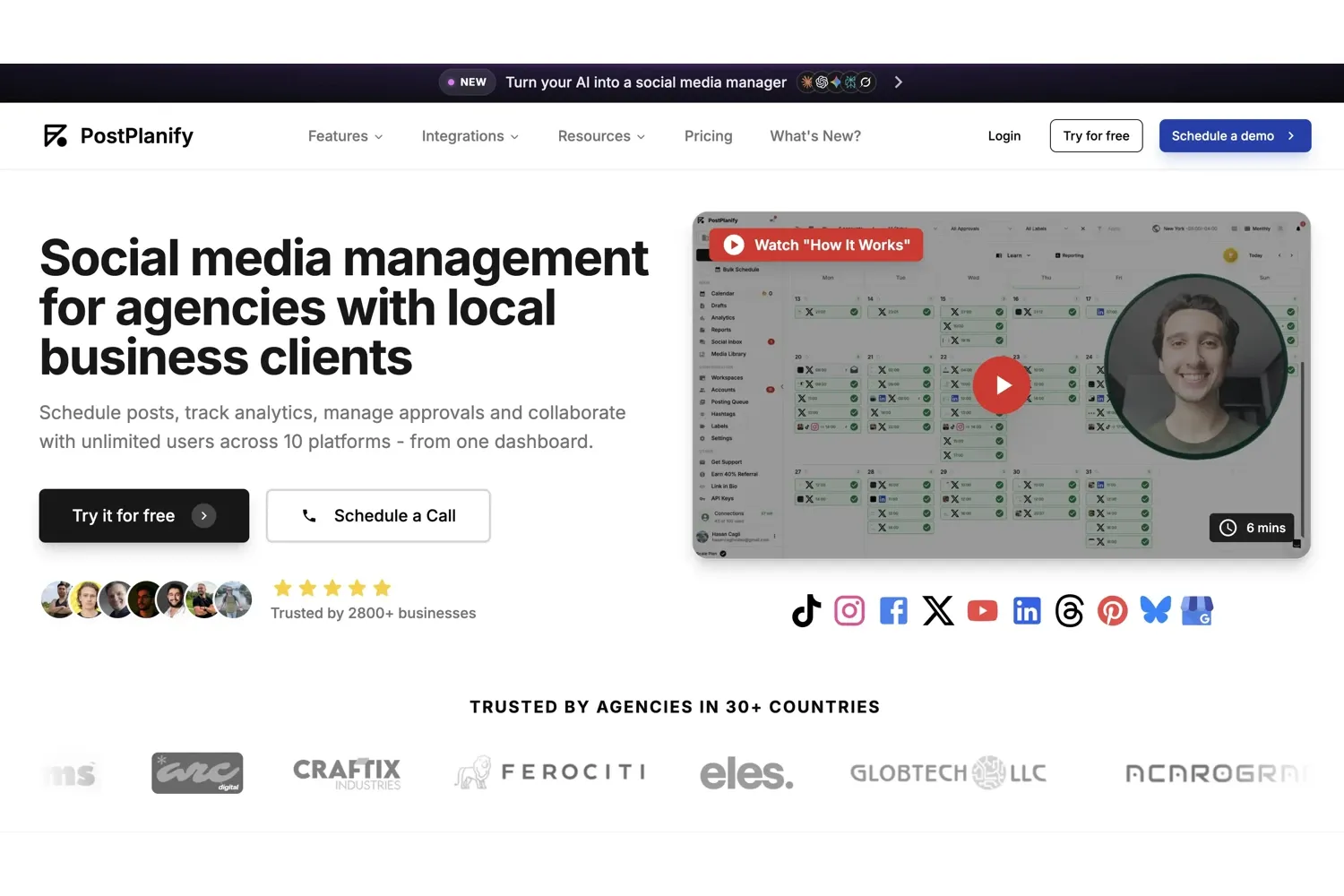Open the Threads platform icon
Viewport: 1344px width, 896px height.
click(1069, 611)
